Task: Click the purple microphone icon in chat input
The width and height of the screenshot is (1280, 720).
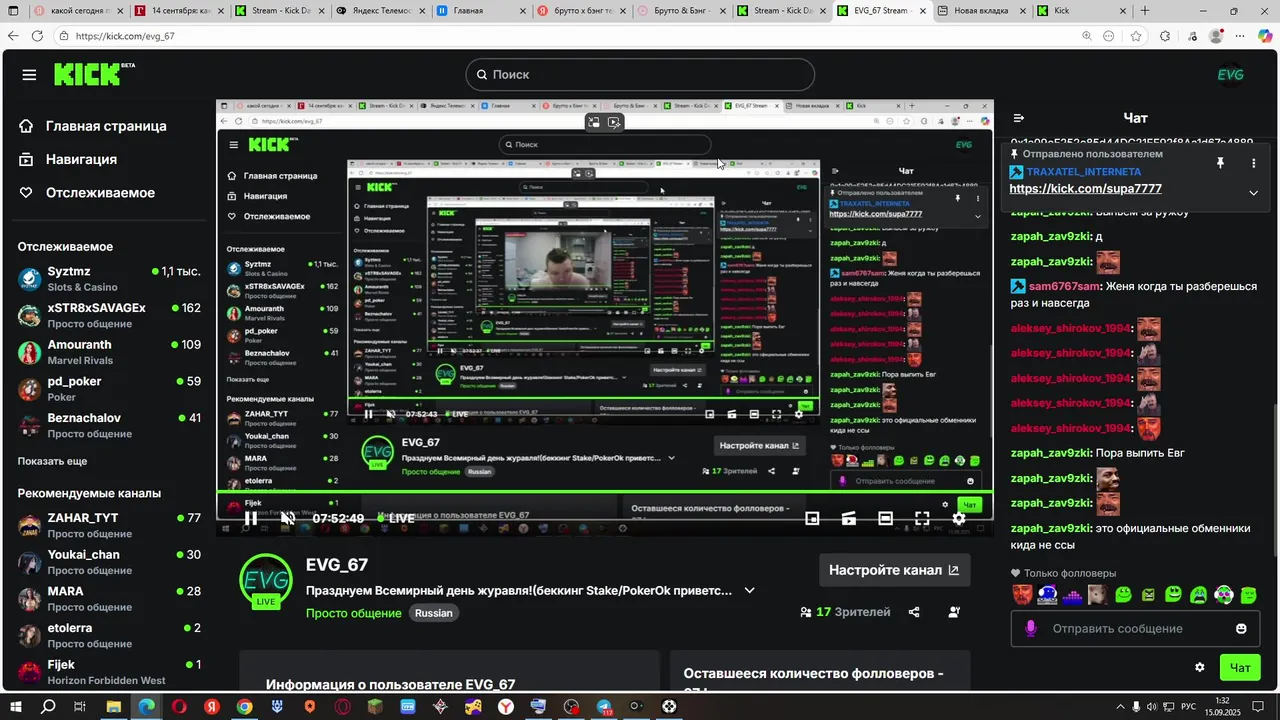Action: (x=1030, y=629)
